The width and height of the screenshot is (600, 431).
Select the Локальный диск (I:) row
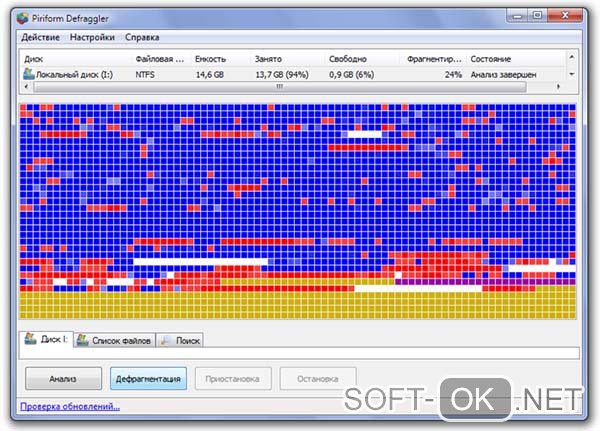pyautogui.click(x=293, y=74)
